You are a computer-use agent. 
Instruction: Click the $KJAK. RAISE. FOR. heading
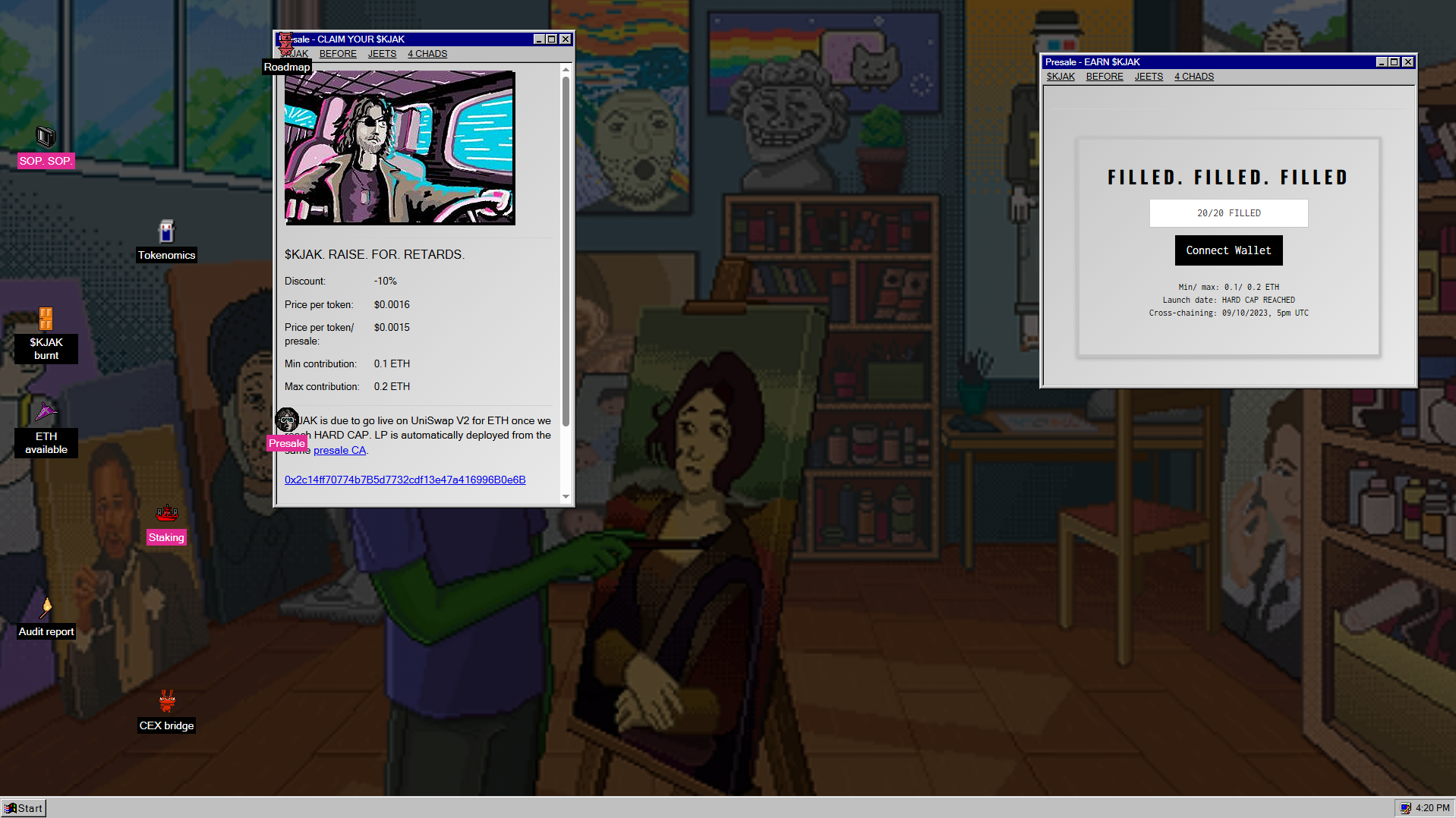[374, 254]
